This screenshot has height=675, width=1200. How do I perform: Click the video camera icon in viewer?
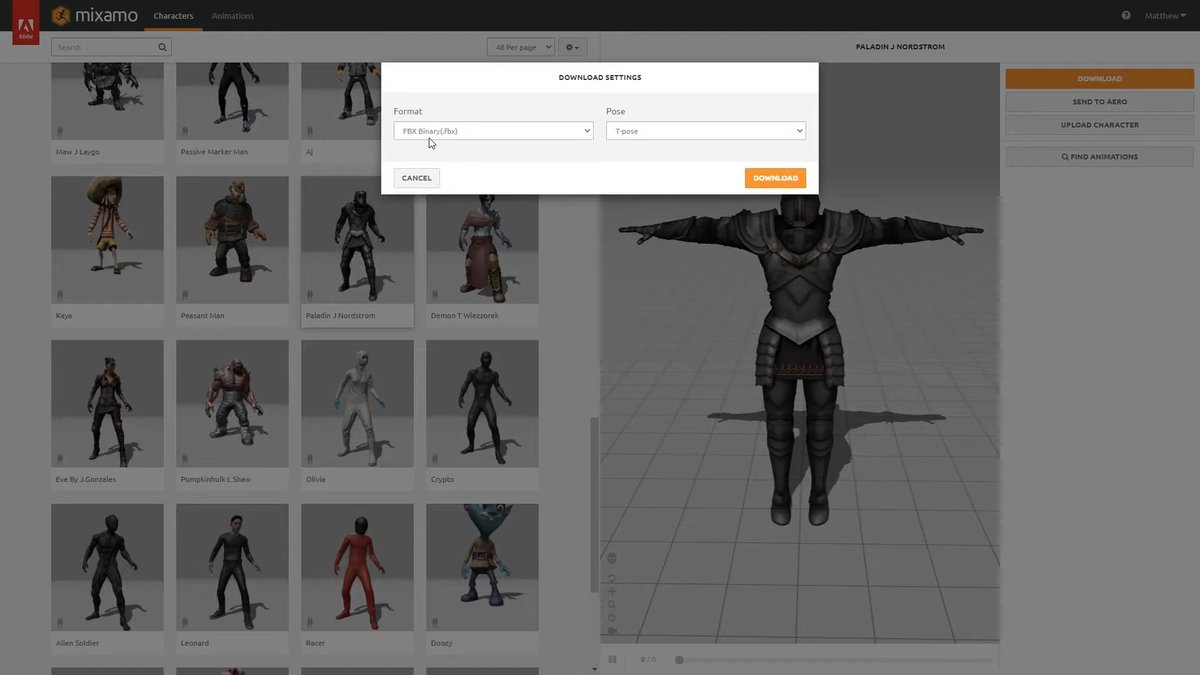tap(612, 631)
